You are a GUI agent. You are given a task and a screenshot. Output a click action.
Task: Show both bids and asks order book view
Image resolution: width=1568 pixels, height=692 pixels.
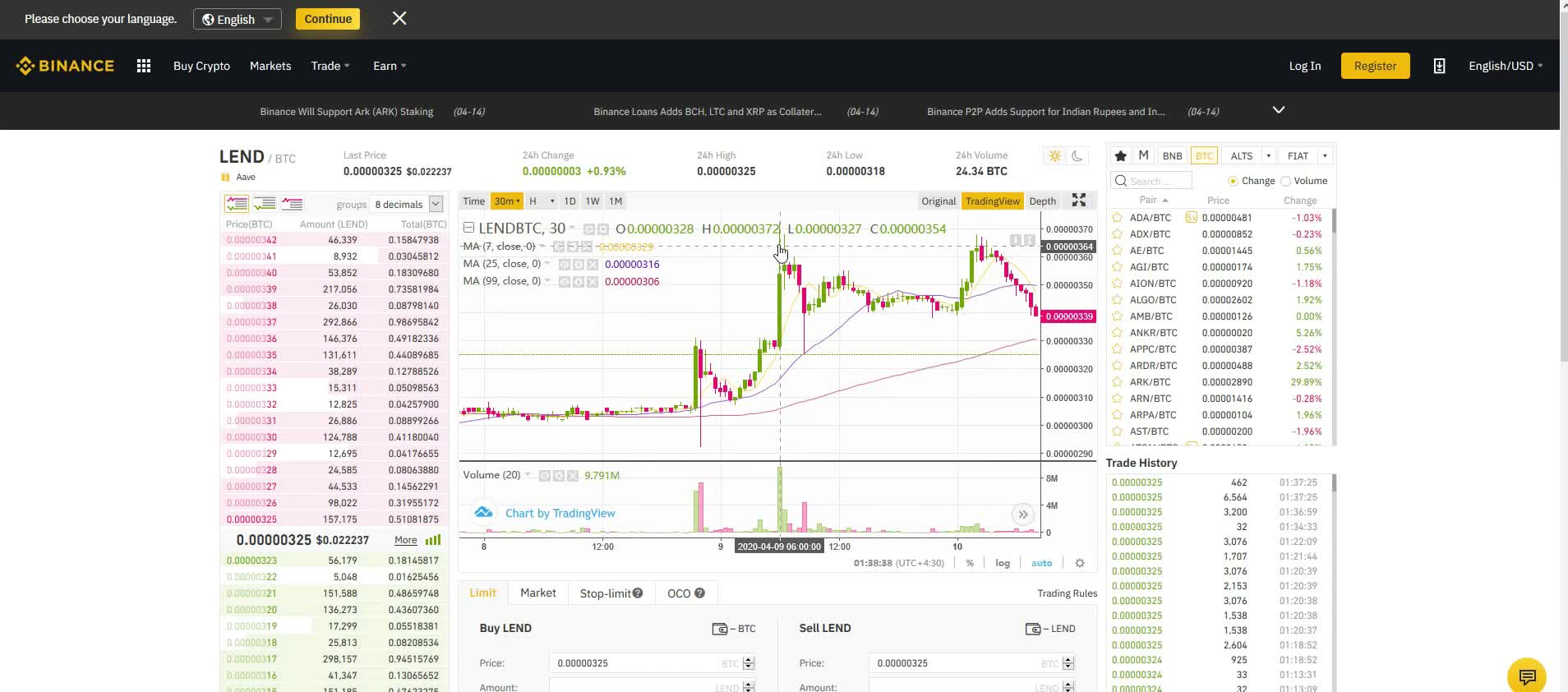237,203
